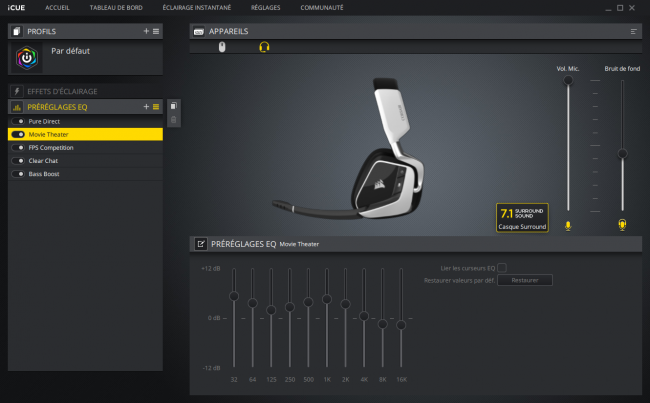Click the Effets d'éclairage lightning icon
Image resolution: width=650 pixels, height=403 pixels.
(x=17, y=91)
